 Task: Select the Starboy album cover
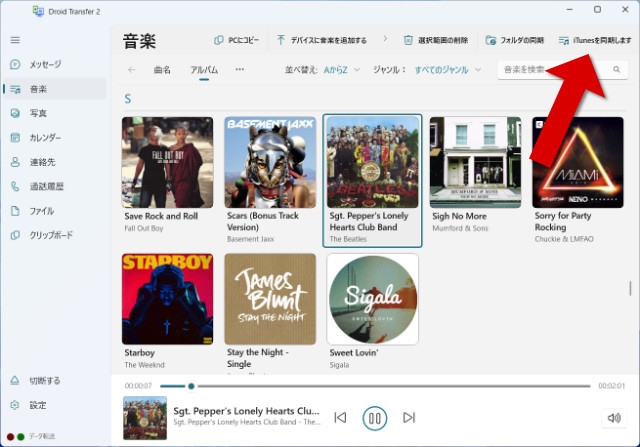pos(167,299)
